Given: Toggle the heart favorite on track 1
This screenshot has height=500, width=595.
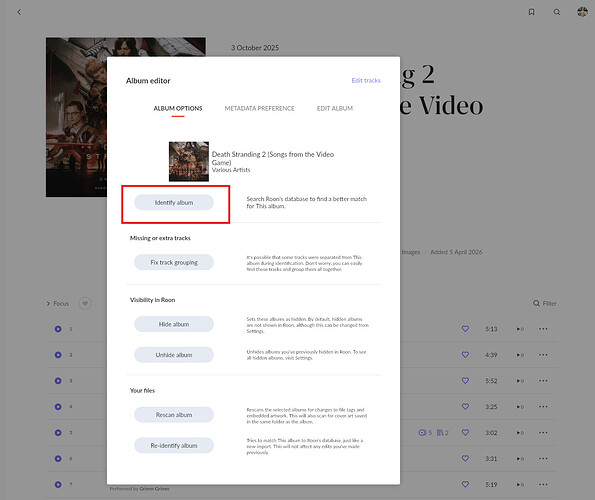Looking at the screenshot, I should pos(465,329).
